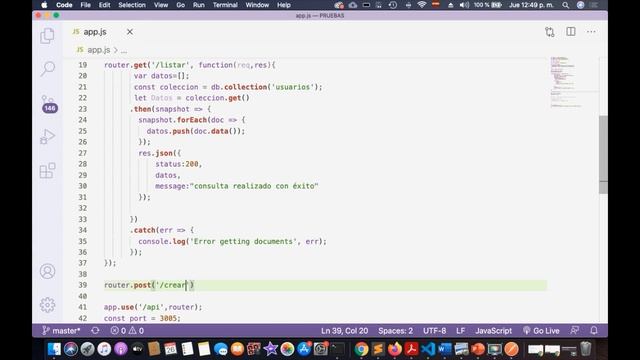Viewport: 640px width, 360px height.
Task: Open the View menu
Action: [x=161, y=5]
